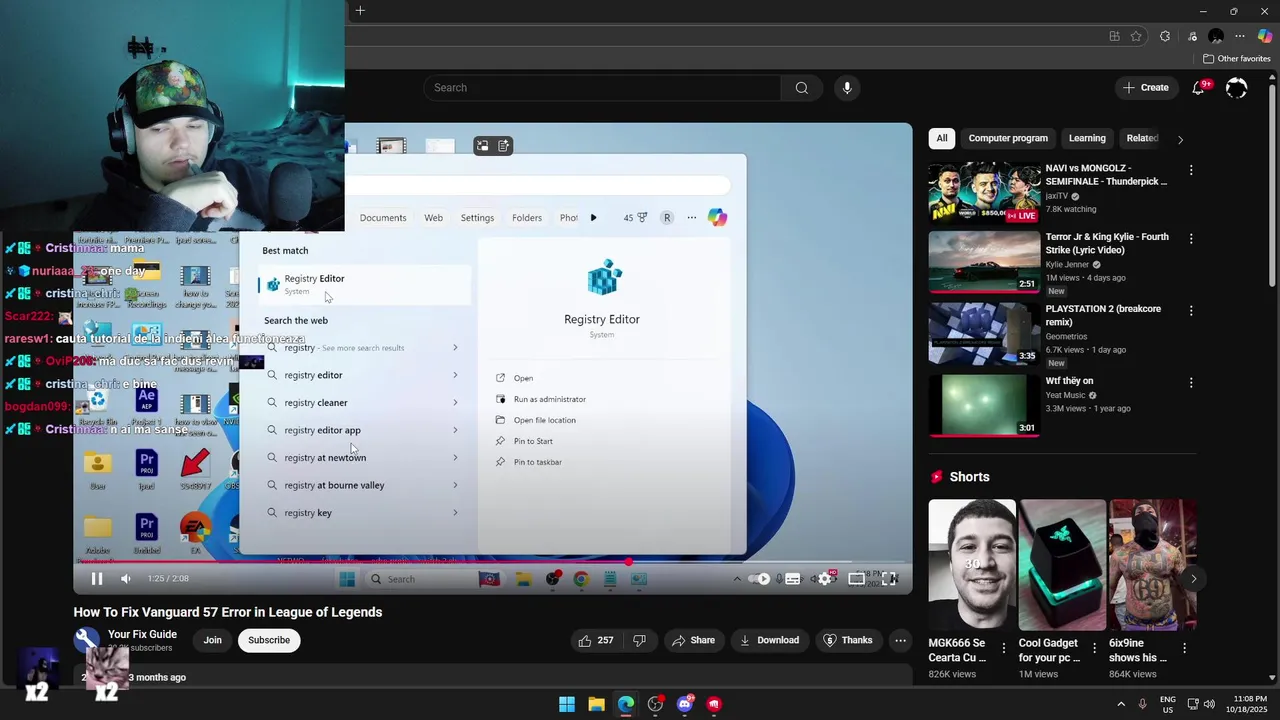
Task: Seek on the video progress bar
Action: click(492, 561)
